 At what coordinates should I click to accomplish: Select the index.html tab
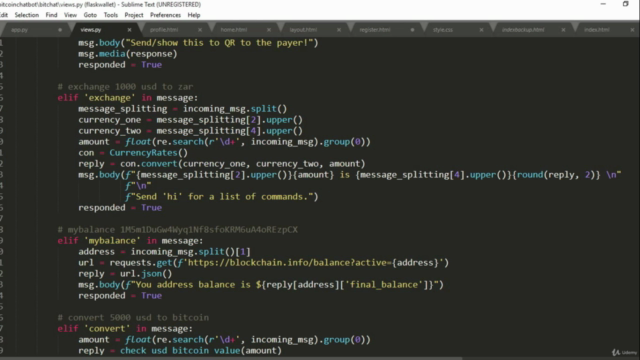(596, 30)
